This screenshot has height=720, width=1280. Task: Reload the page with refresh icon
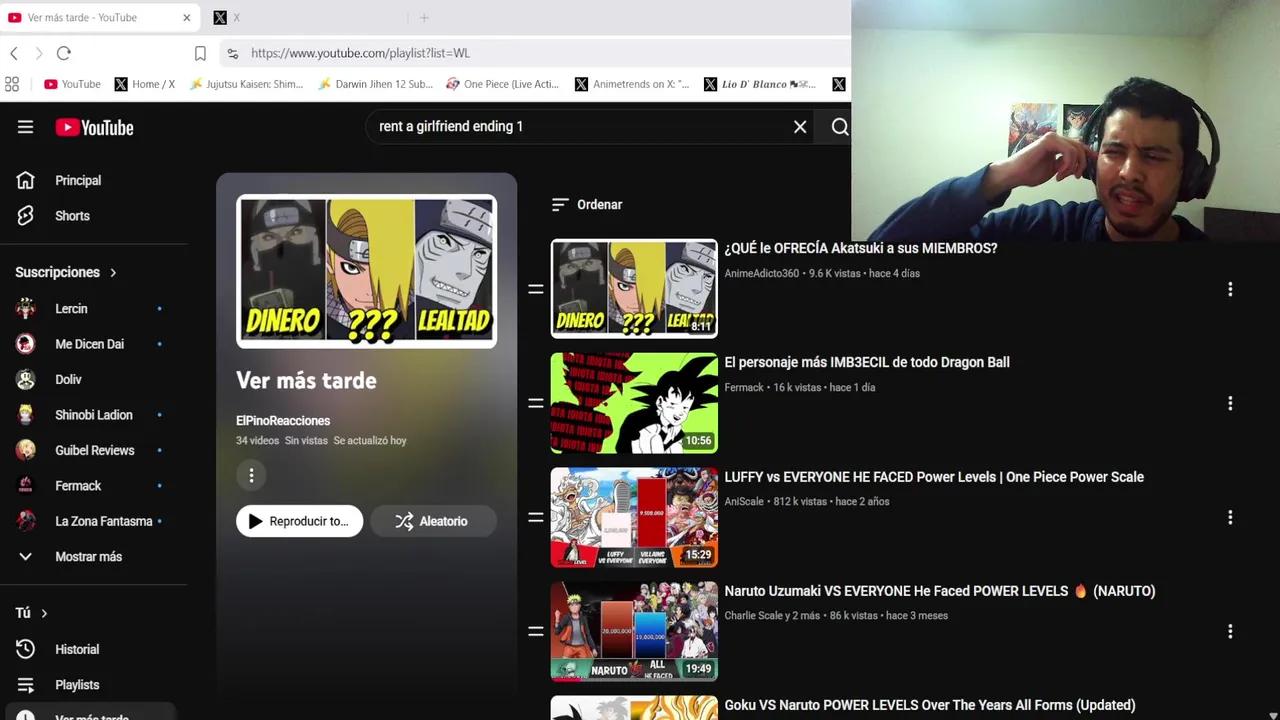pyautogui.click(x=64, y=53)
